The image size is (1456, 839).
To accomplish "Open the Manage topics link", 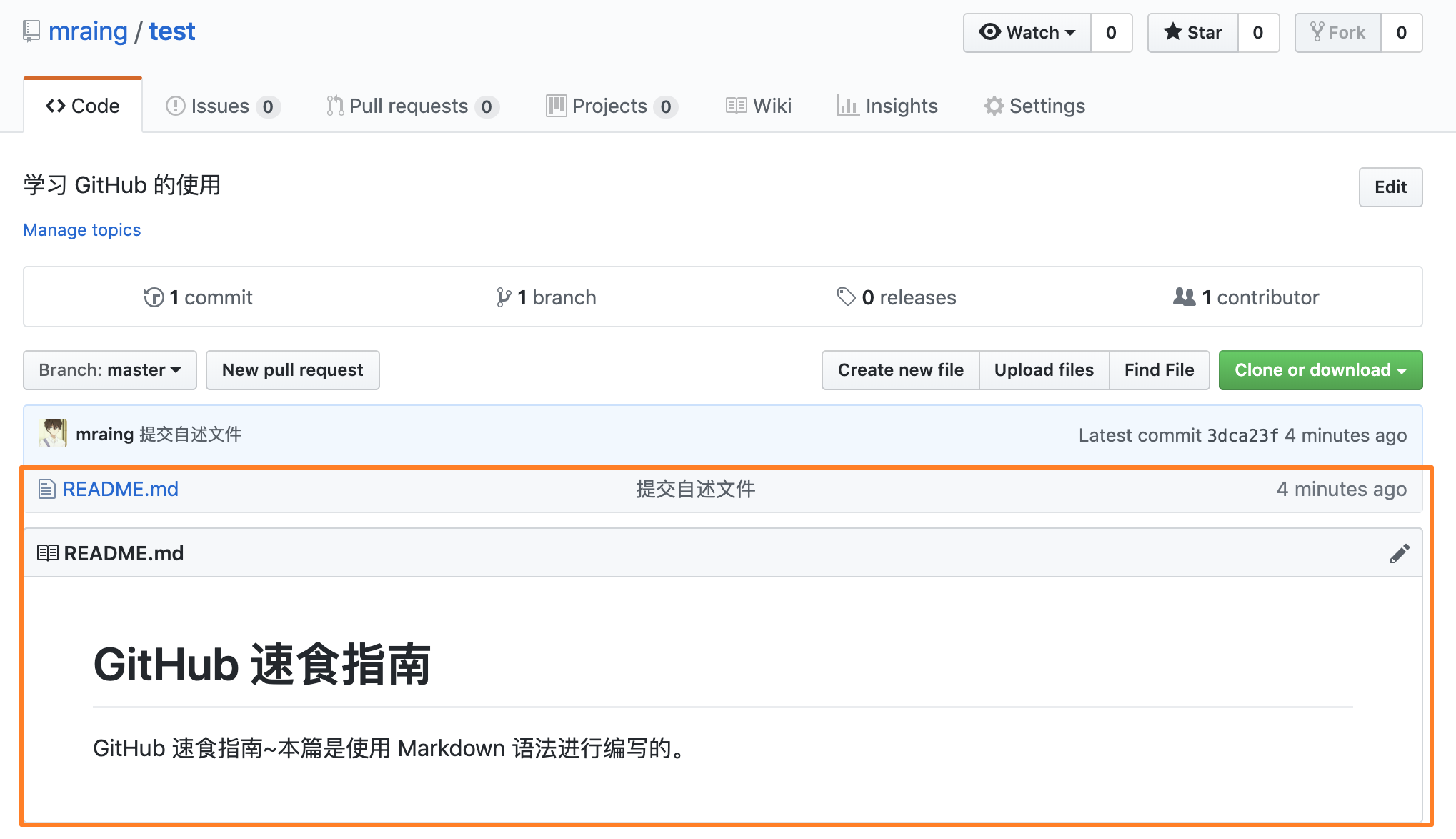I will pyautogui.click(x=81, y=229).
